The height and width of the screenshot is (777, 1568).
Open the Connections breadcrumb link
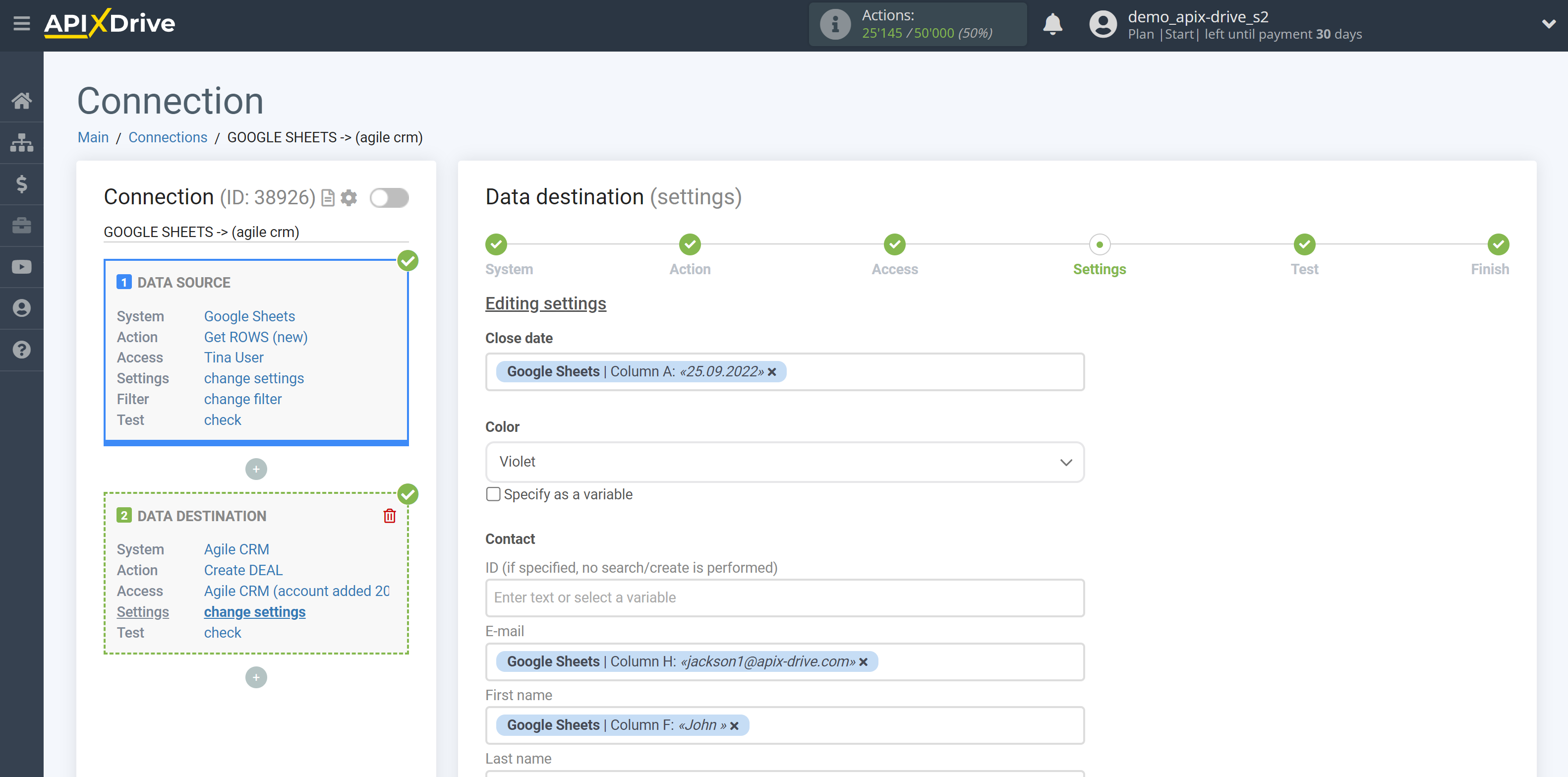[x=168, y=138]
